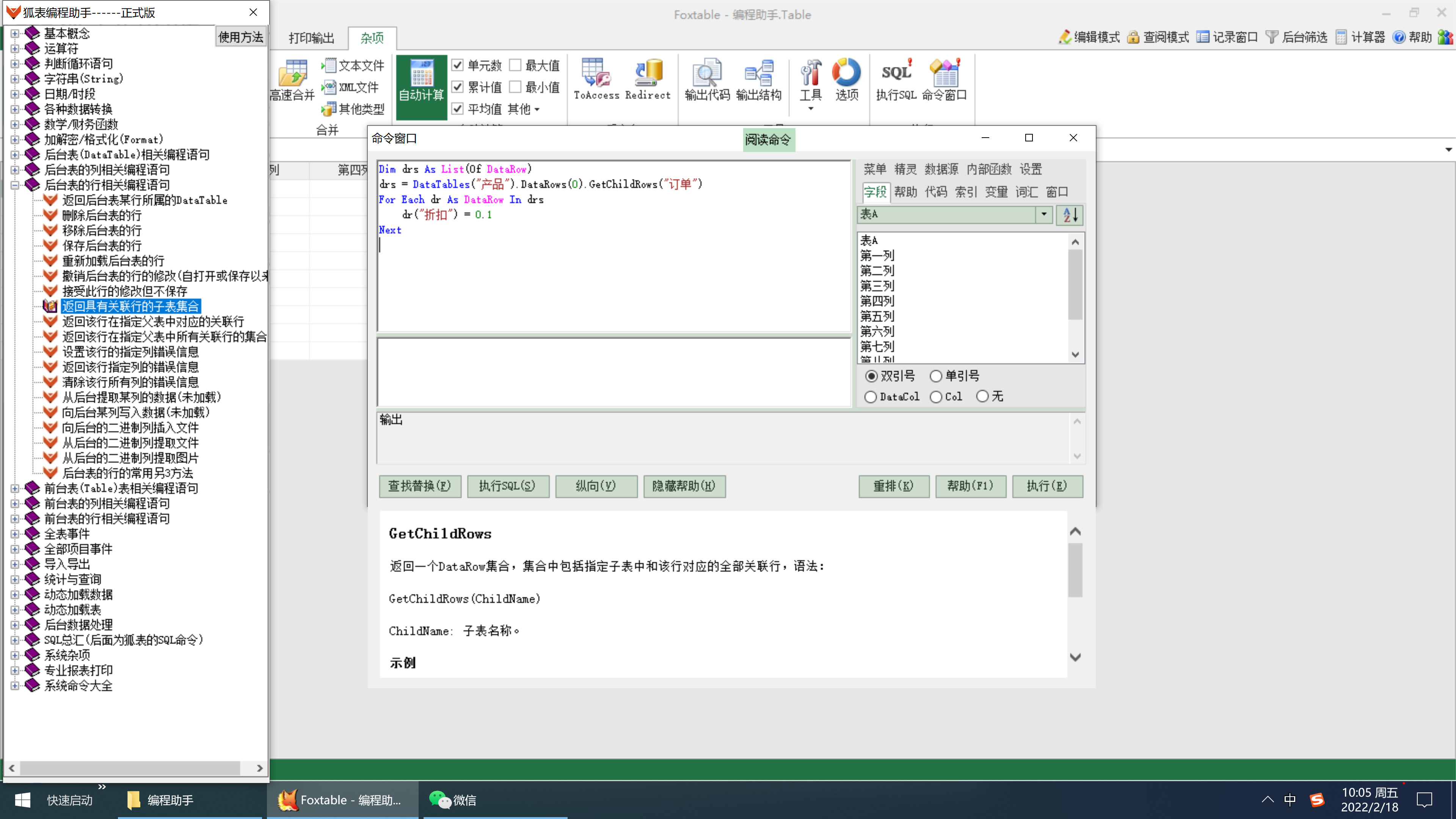Open the notification center icon
The height and width of the screenshot is (819, 1456).
pos(1425,800)
